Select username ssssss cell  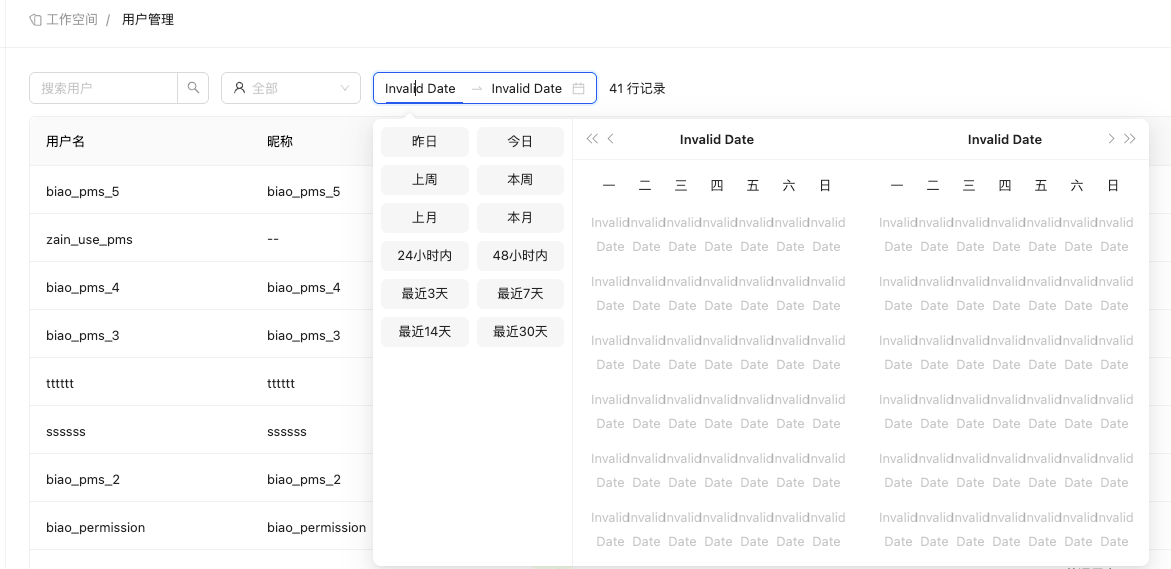[66, 432]
